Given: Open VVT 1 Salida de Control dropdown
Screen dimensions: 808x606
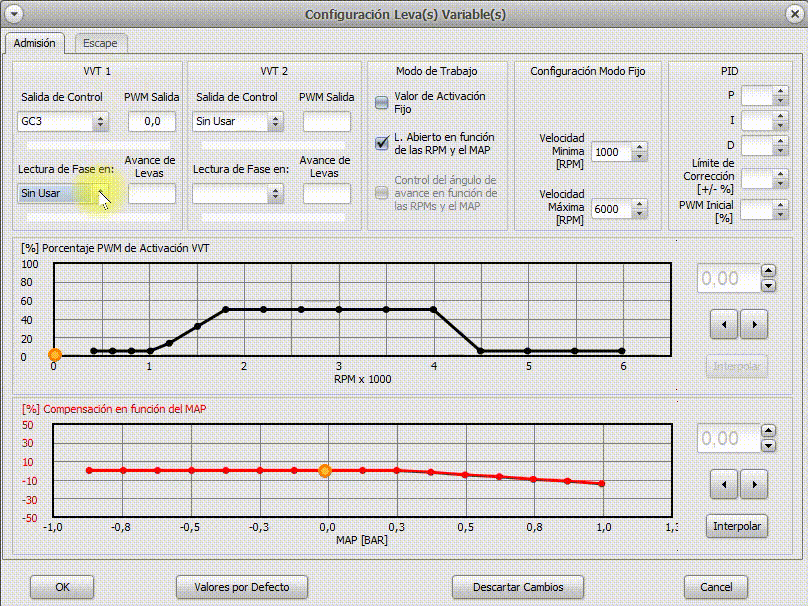Looking at the screenshot, I should [x=100, y=122].
